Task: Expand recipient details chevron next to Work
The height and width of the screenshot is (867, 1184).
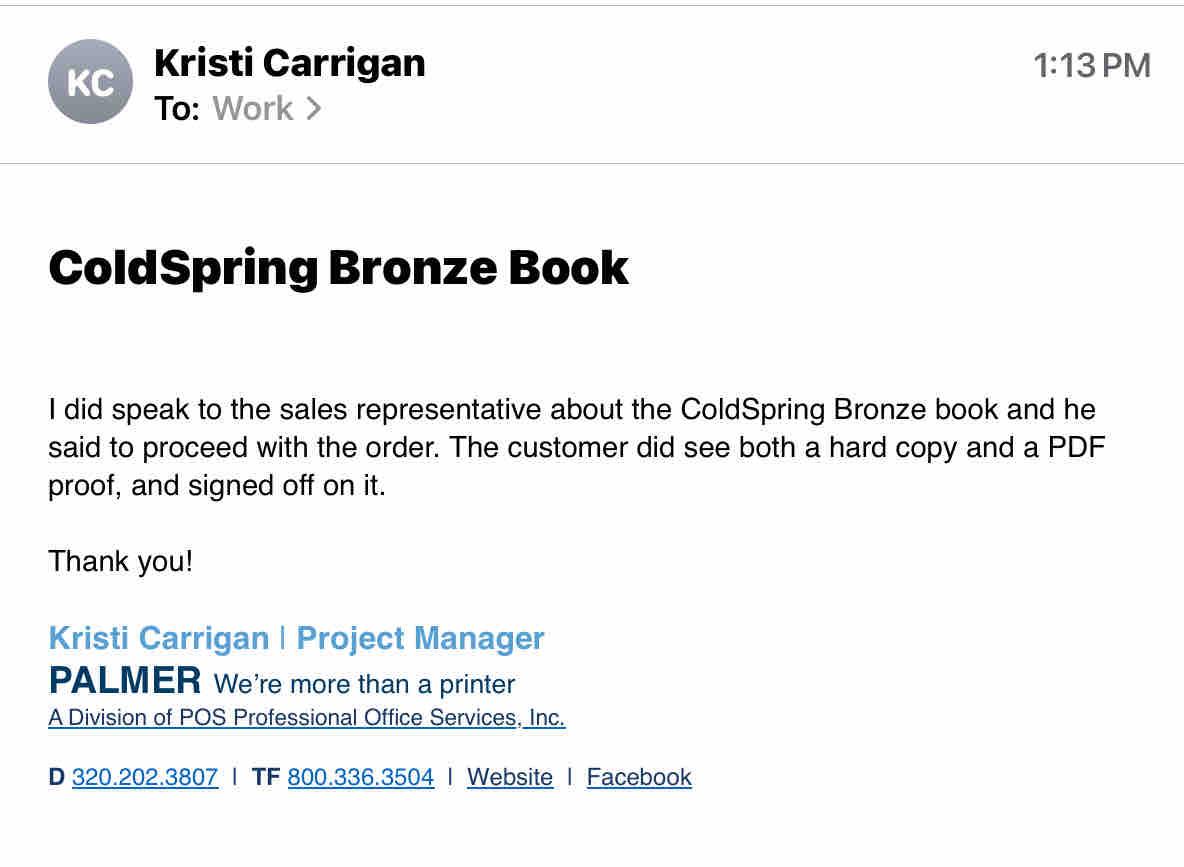Action: pyautogui.click(x=314, y=108)
